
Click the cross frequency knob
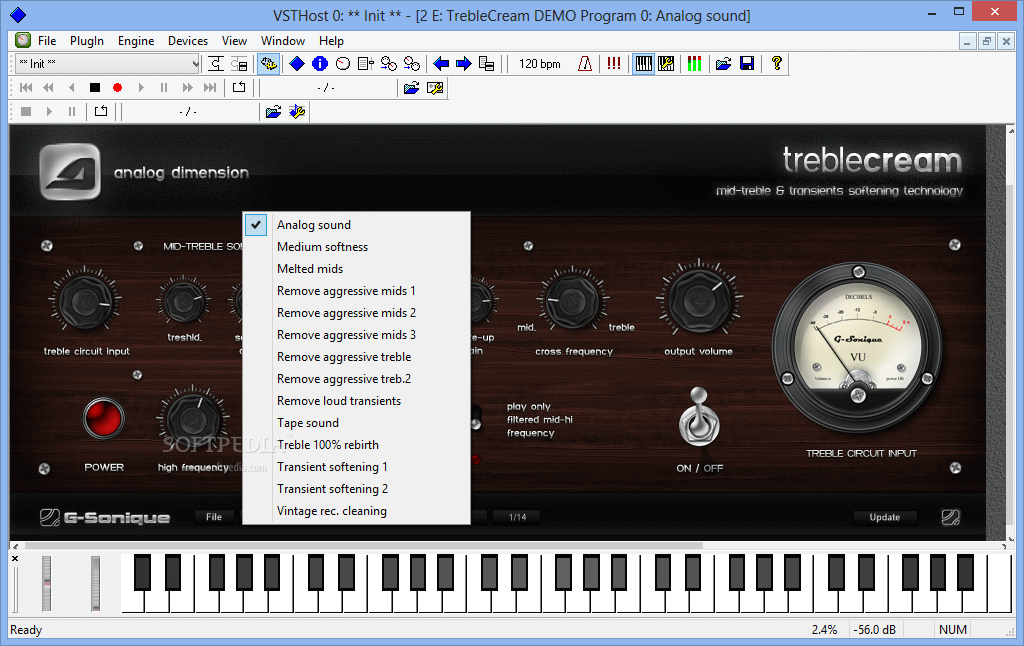(573, 301)
